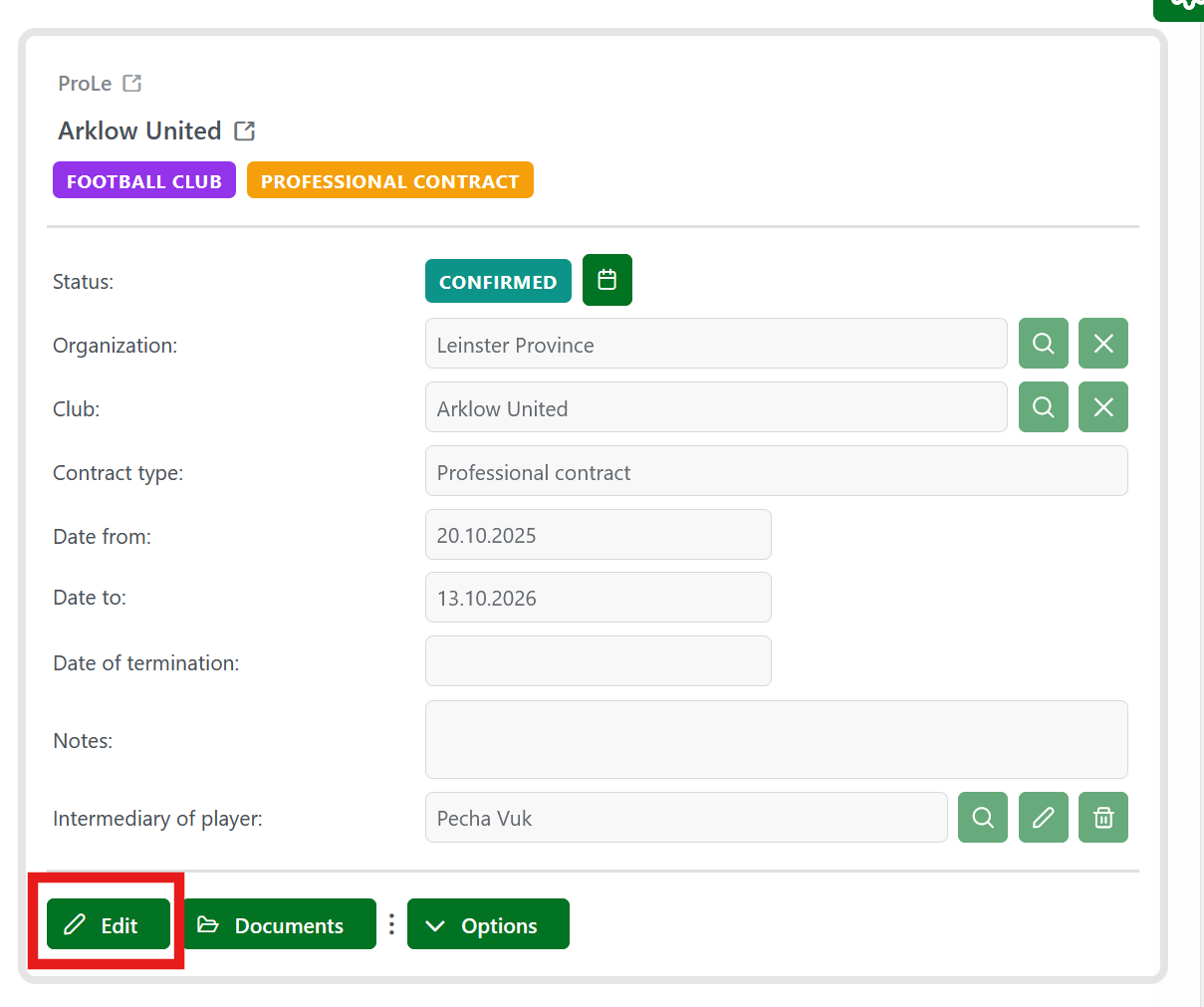Viewport: 1204px width, 1007px height.
Task: Click the Football Club tag
Action: point(144,181)
